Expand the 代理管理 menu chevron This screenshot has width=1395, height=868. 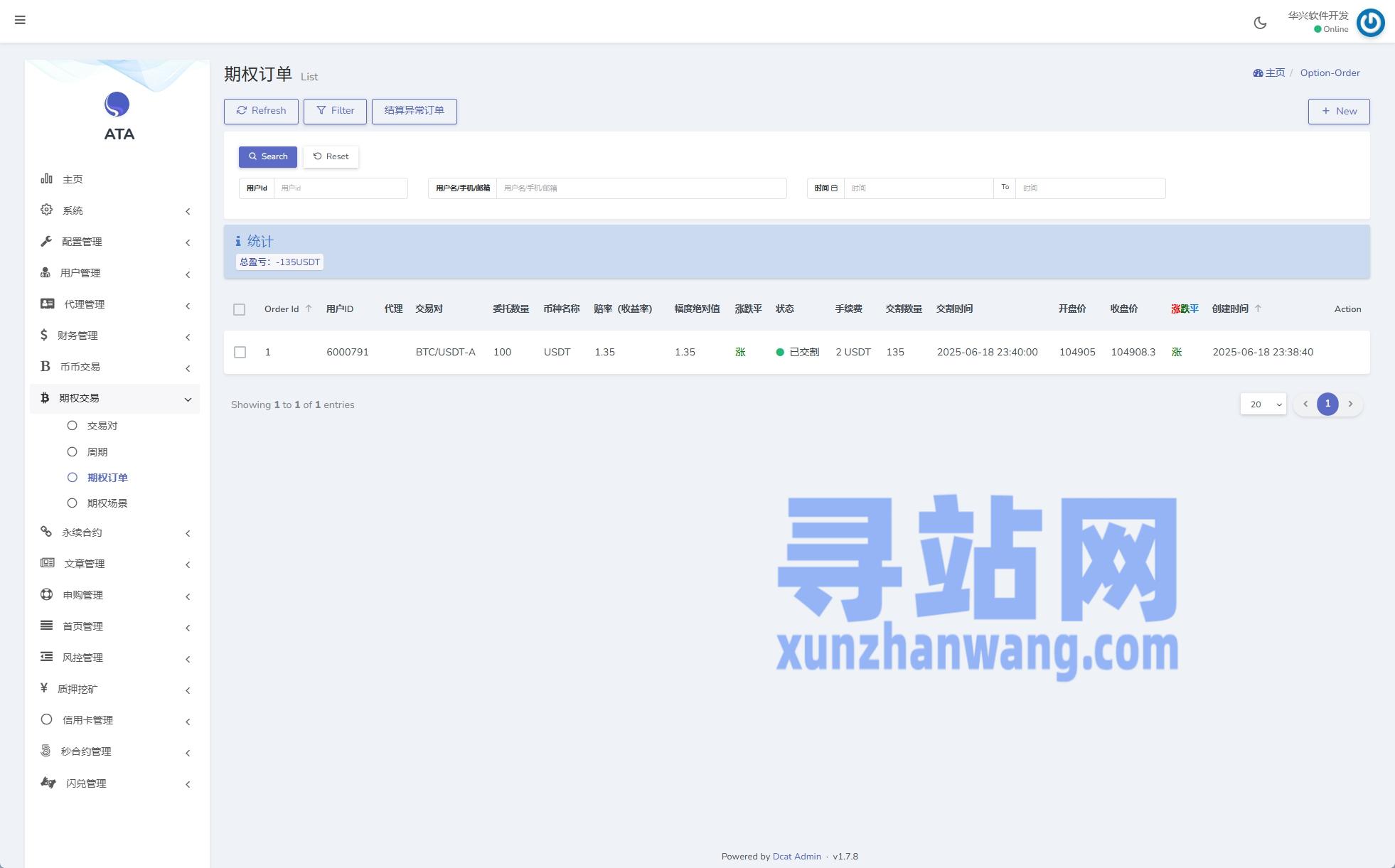188,306
